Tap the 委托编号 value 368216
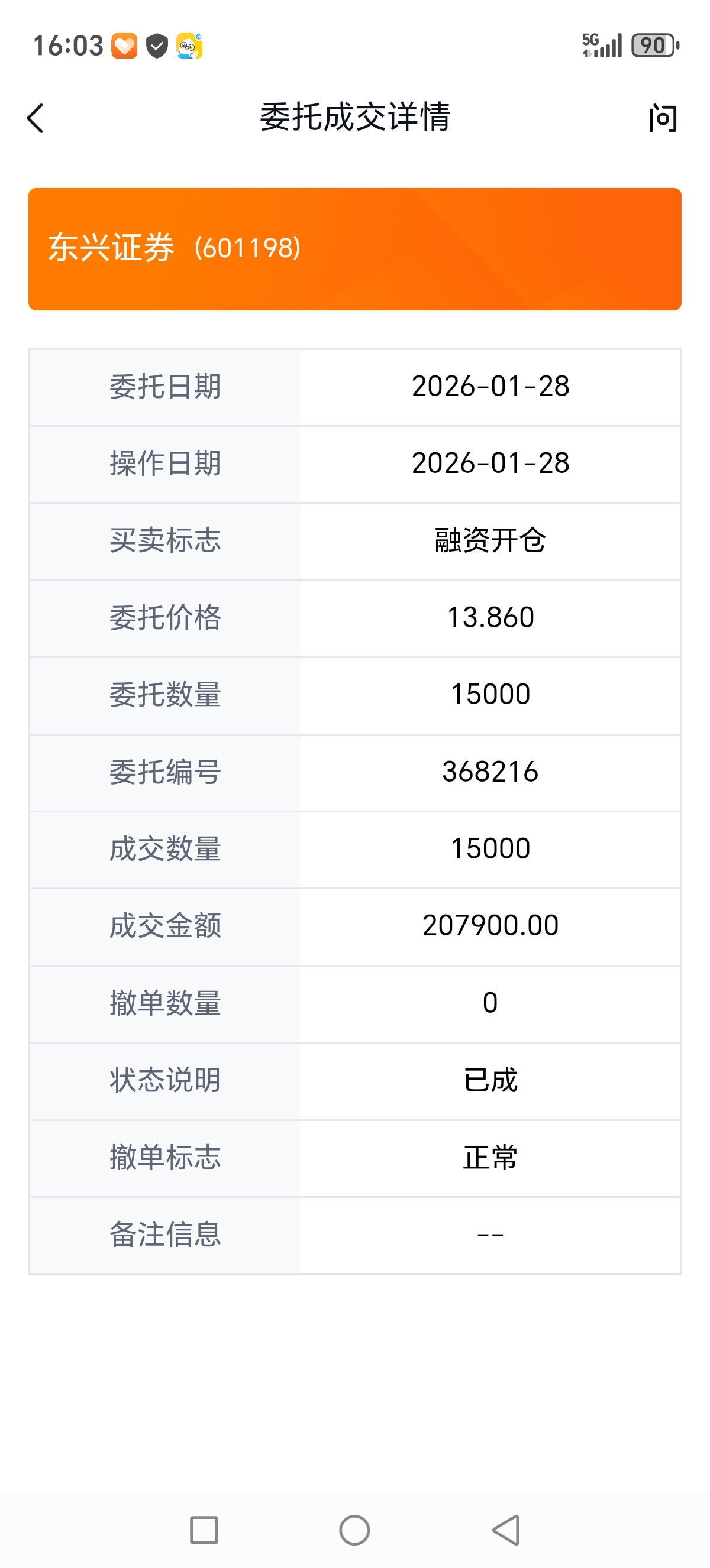 pyautogui.click(x=490, y=772)
